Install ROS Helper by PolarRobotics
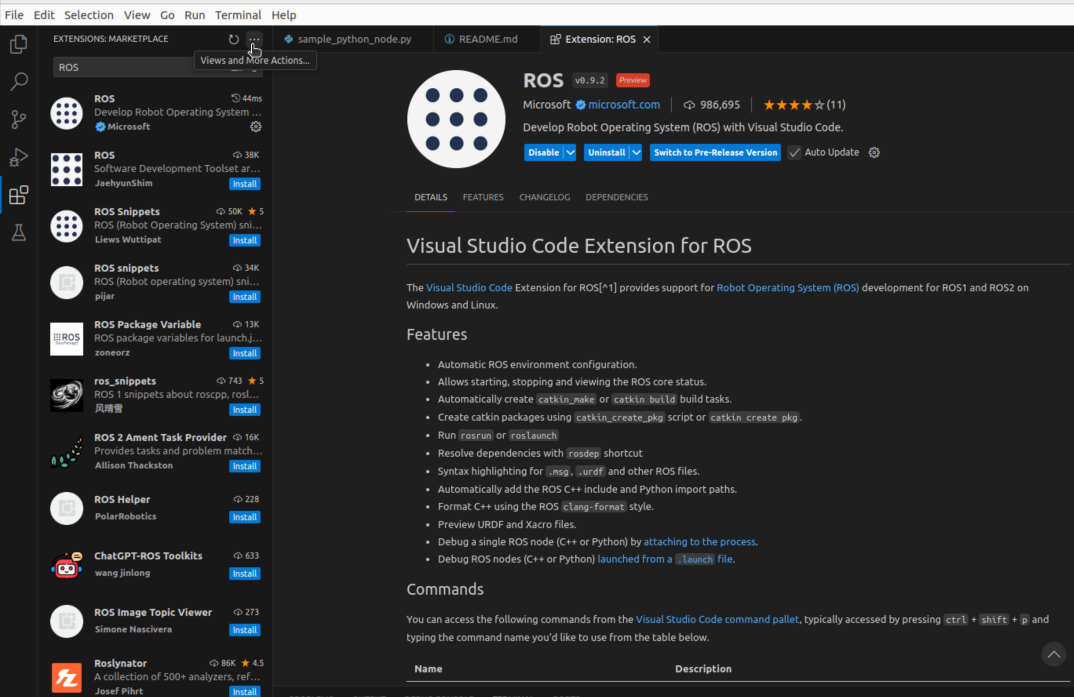The height and width of the screenshot is (697, 1074). [x=245, y=517]
